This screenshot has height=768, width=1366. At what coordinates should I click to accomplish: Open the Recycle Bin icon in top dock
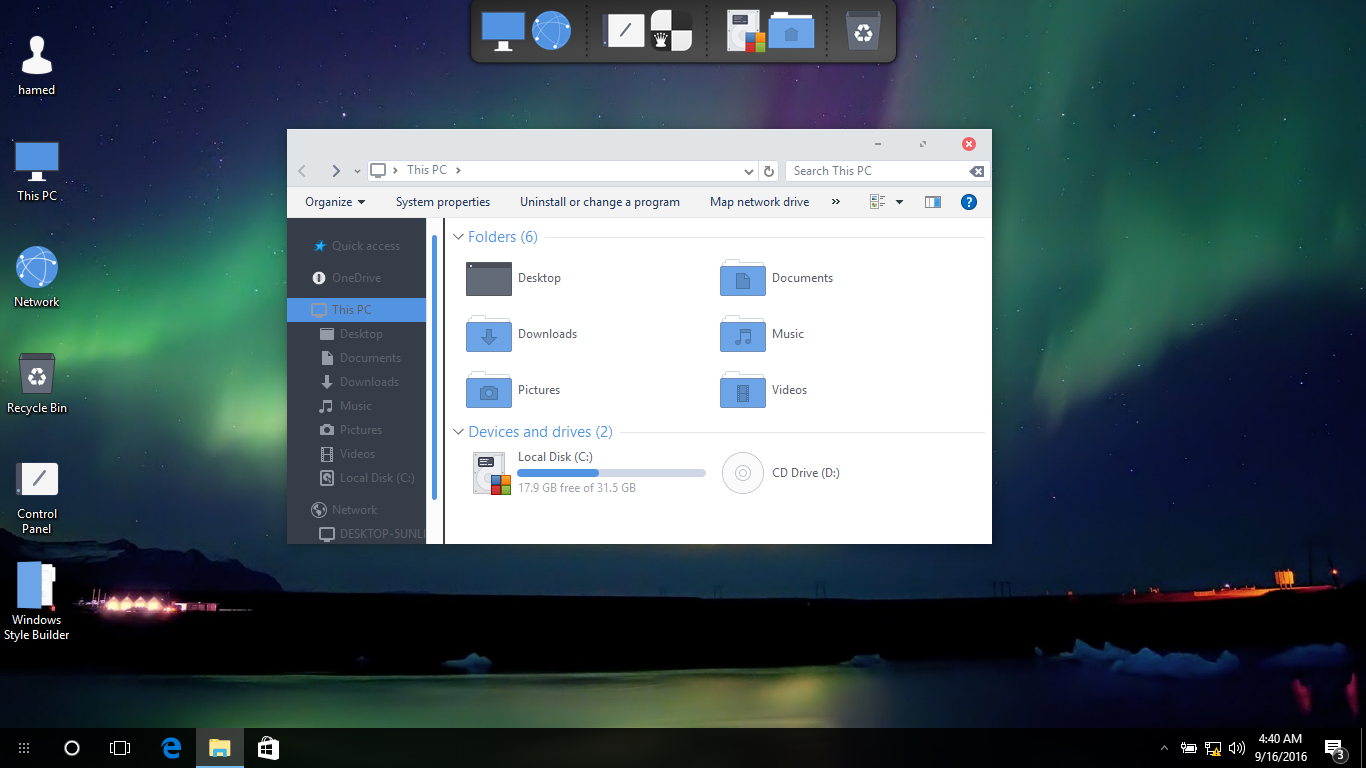tap(863, 31)
